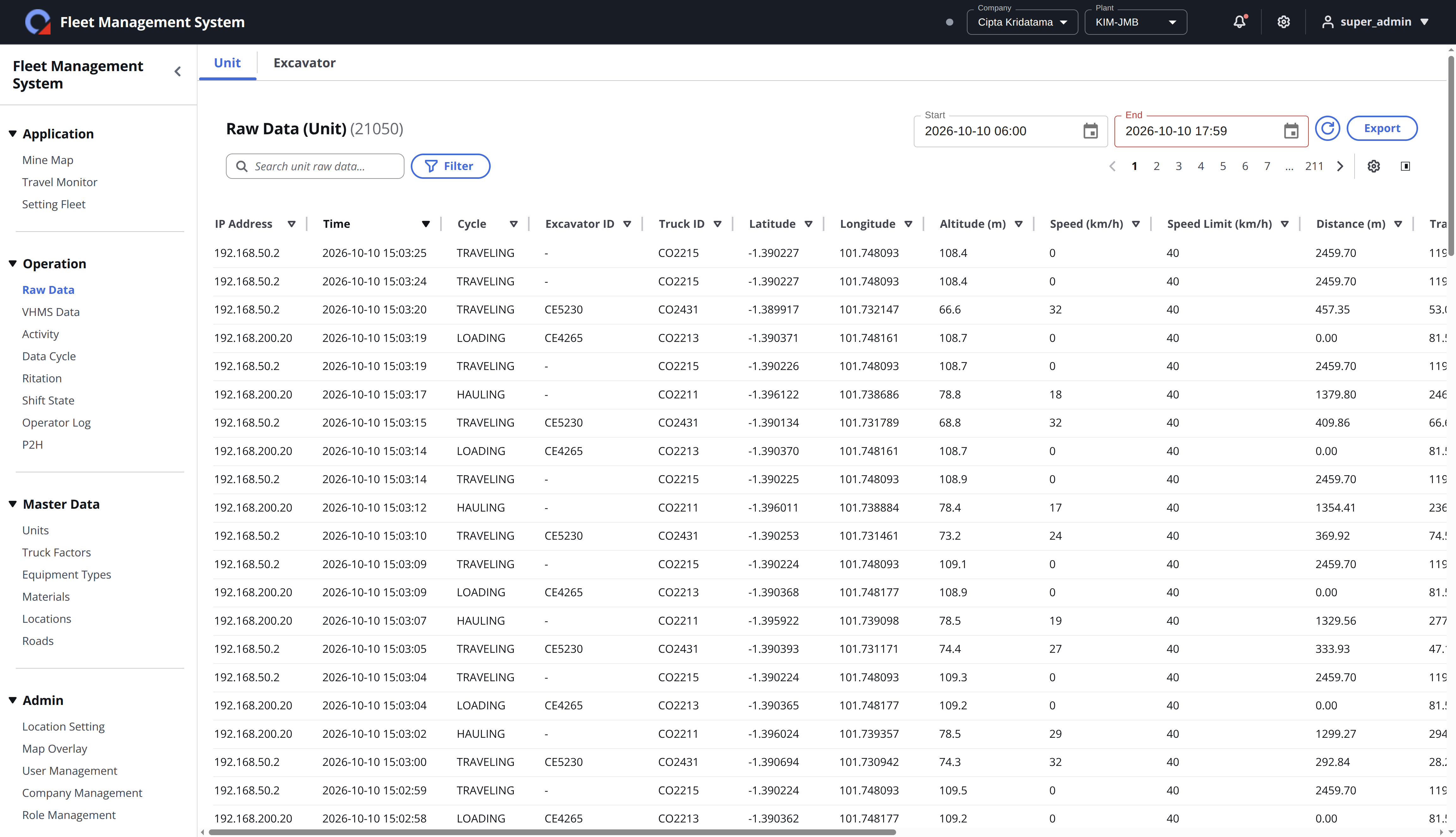This screenshot has height=837, width=1456.
Task: Open filter menu for Truck ID column
Action: (x=717, y=224)
